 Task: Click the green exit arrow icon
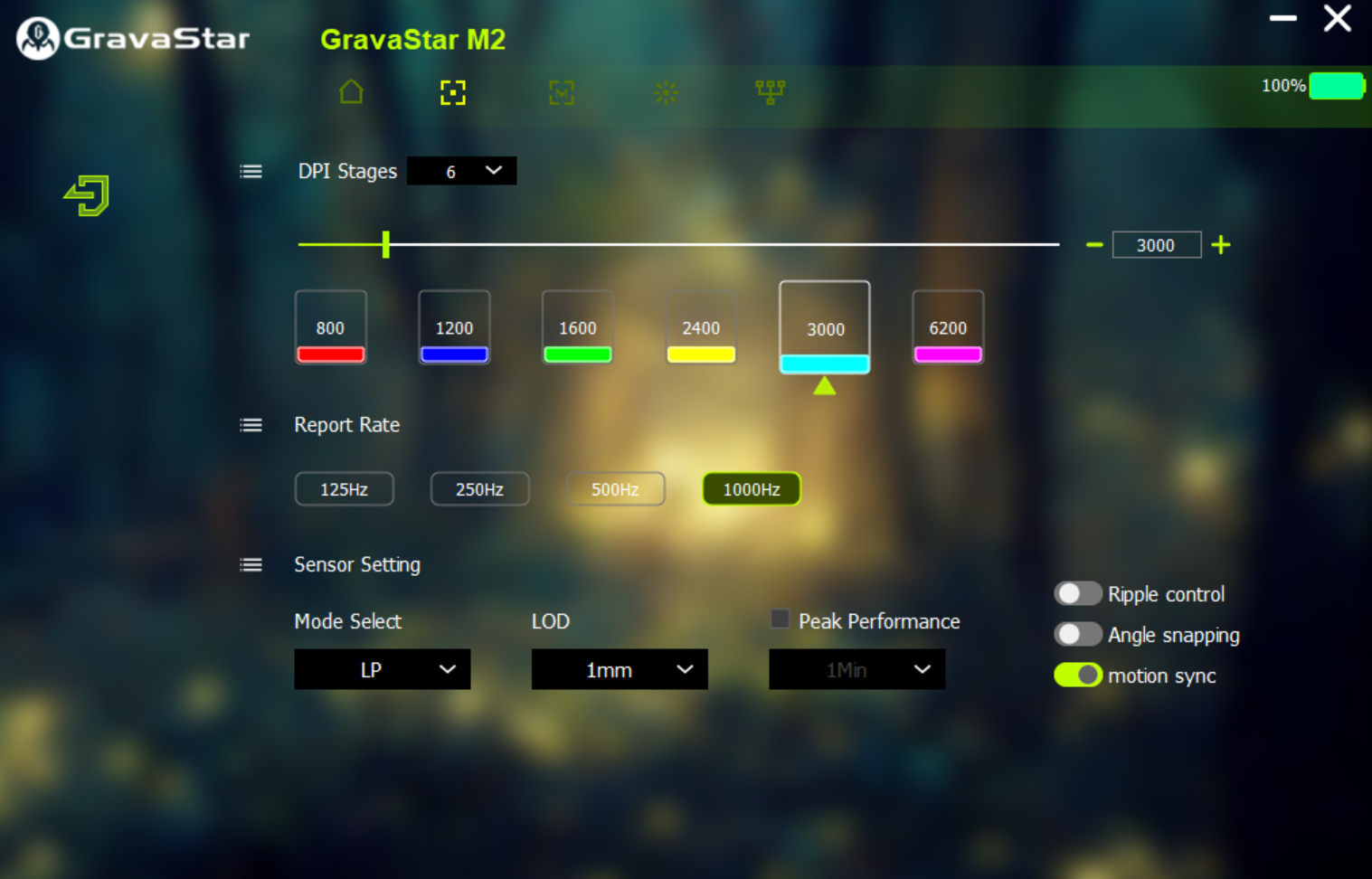85,195
